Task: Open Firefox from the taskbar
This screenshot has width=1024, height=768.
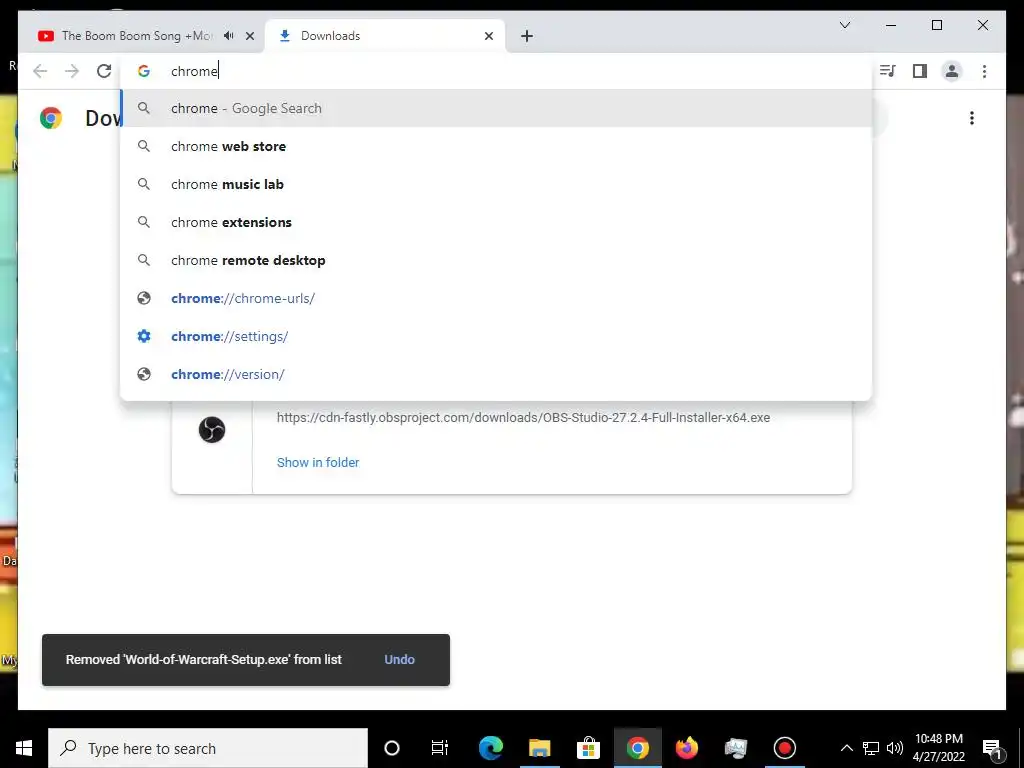Action: [686, 748]
